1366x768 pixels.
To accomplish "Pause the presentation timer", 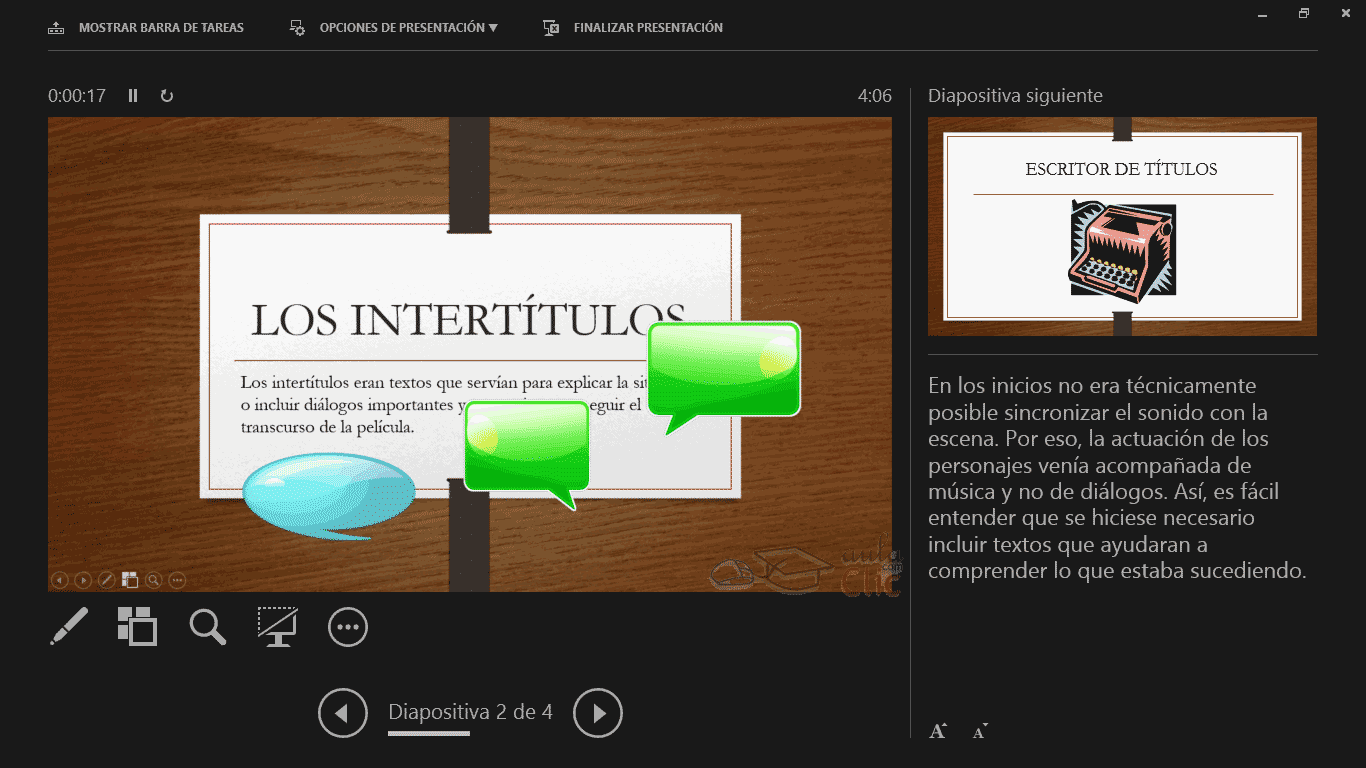I will pyautogui.click(x=133, y=96).
